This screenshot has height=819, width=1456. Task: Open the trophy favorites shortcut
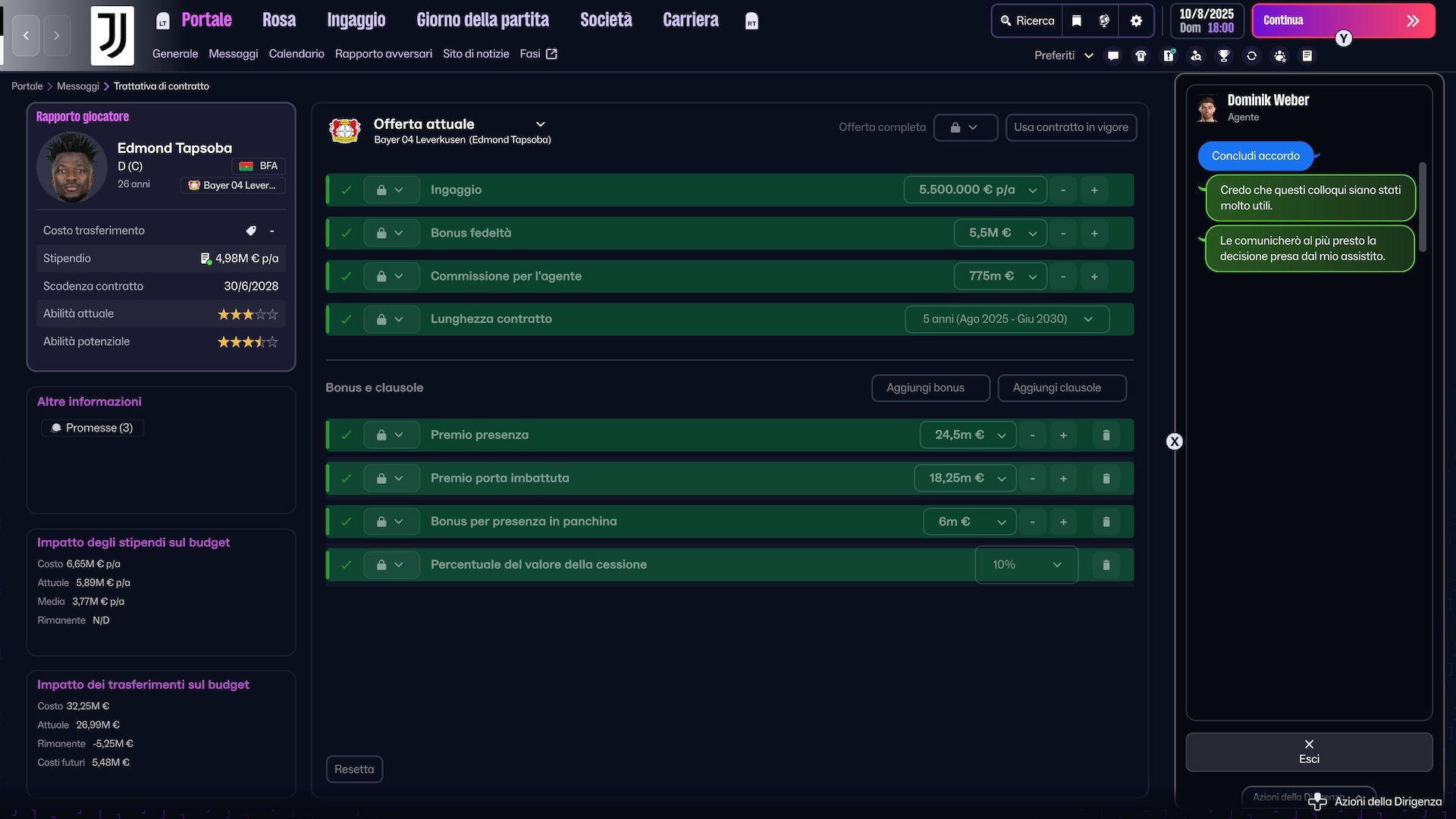click(x=1223, y=55)
